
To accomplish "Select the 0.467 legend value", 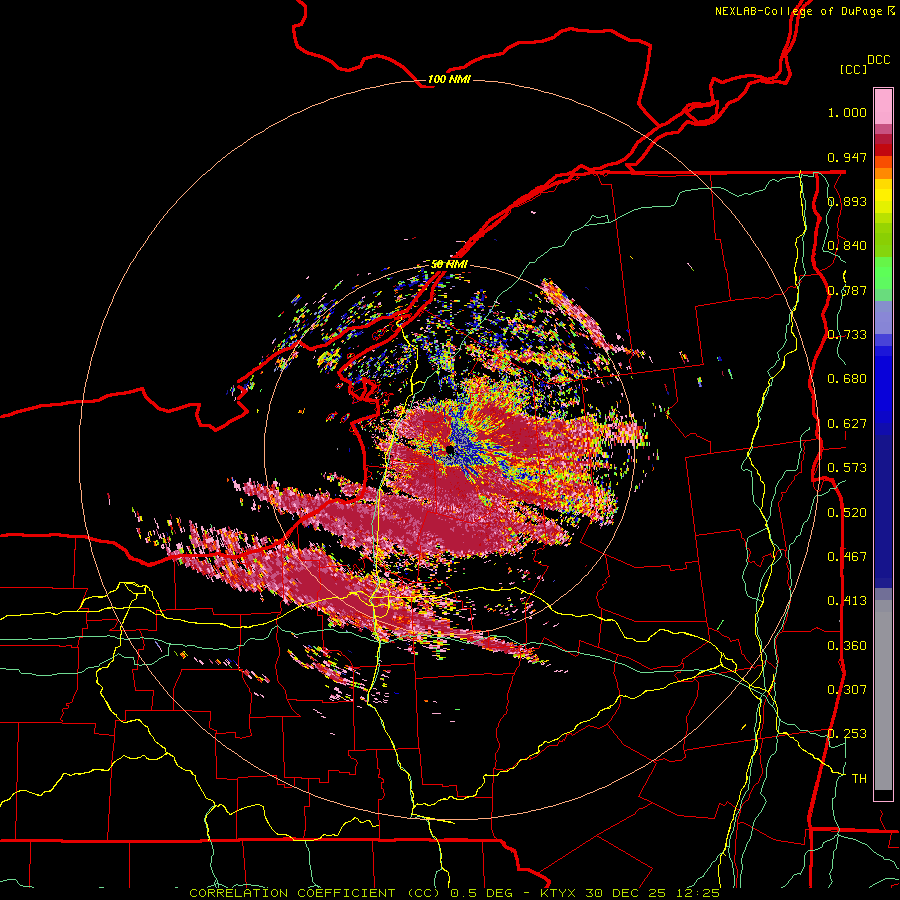I will point(847,557).
